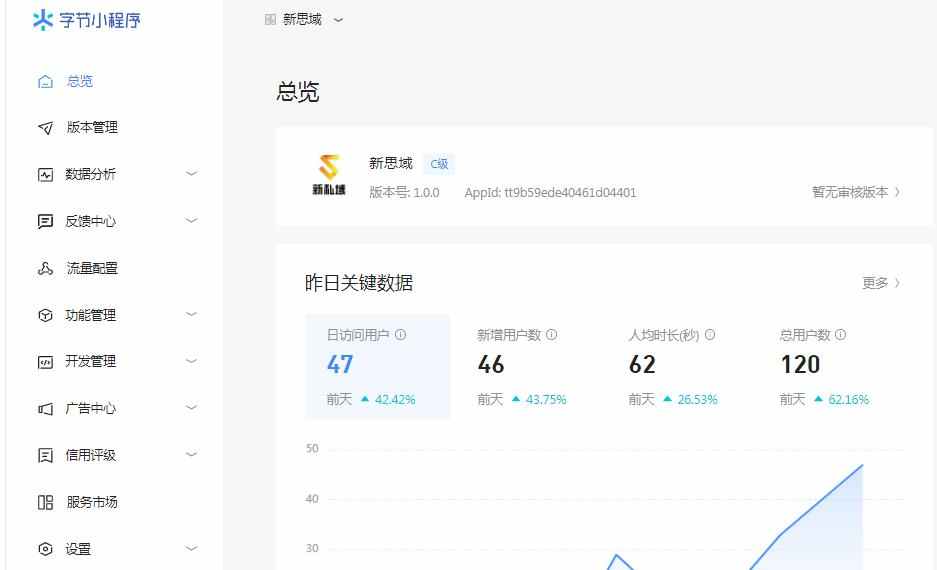The width and height of the screenshot is (937, 570).
Task: Click 更多 link in 昨日关键数据
Action: click(x=881, y=283)
